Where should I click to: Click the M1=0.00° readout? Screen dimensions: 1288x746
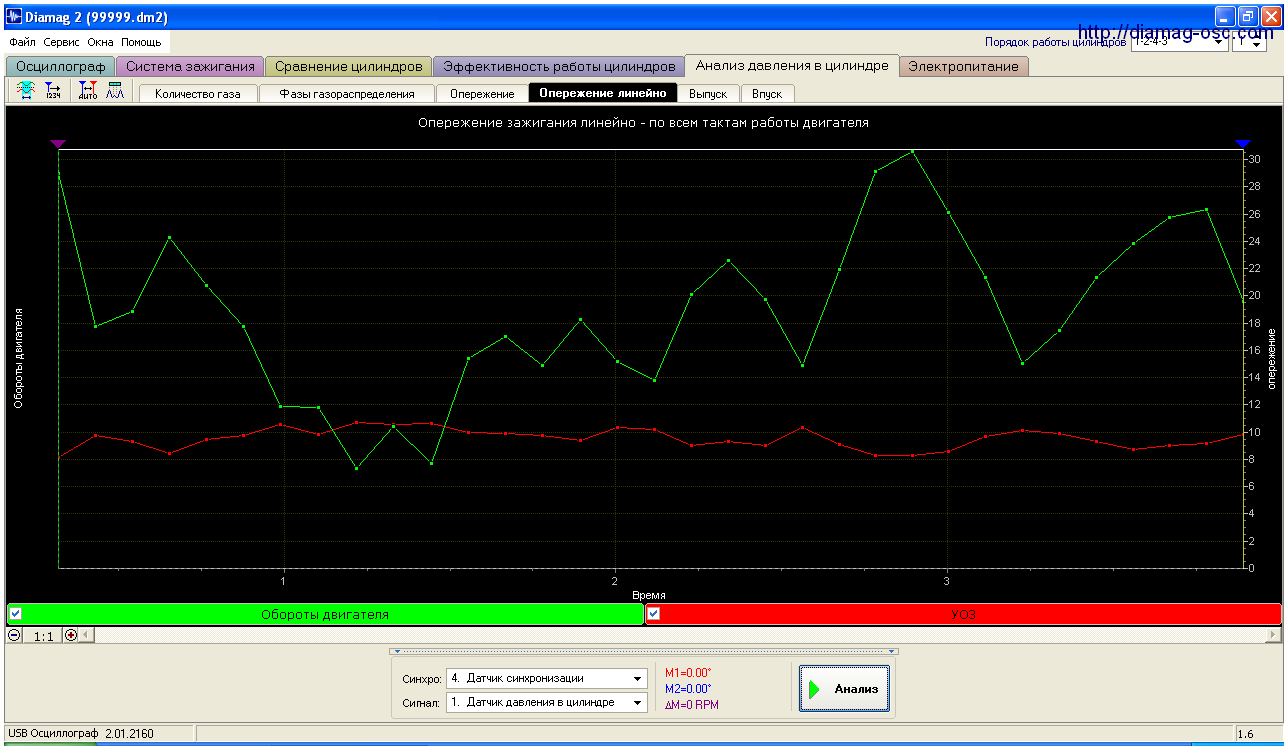point(688,673)
